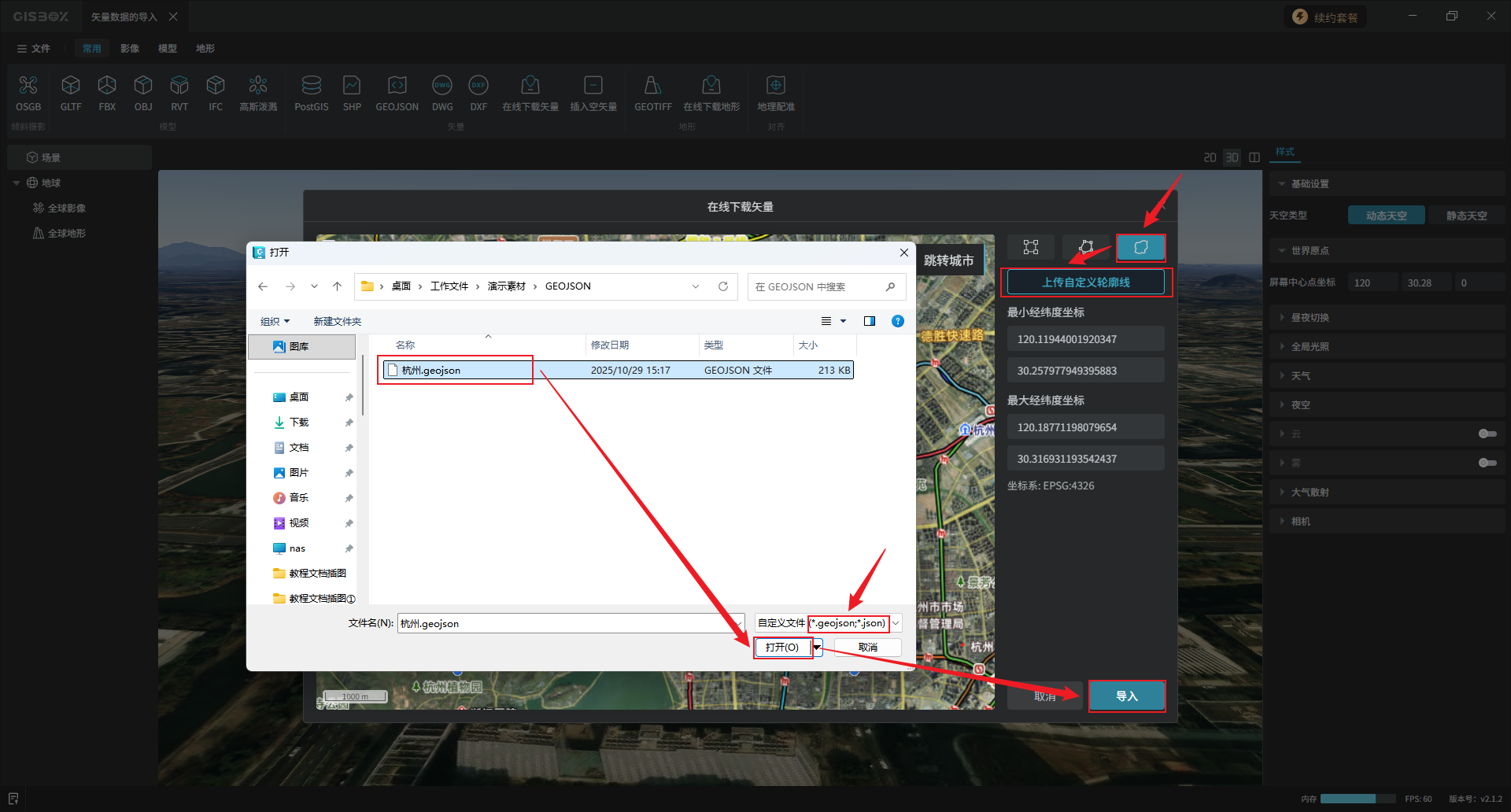Open the File menu
The image size is (1511, 812).
(33, 49)
